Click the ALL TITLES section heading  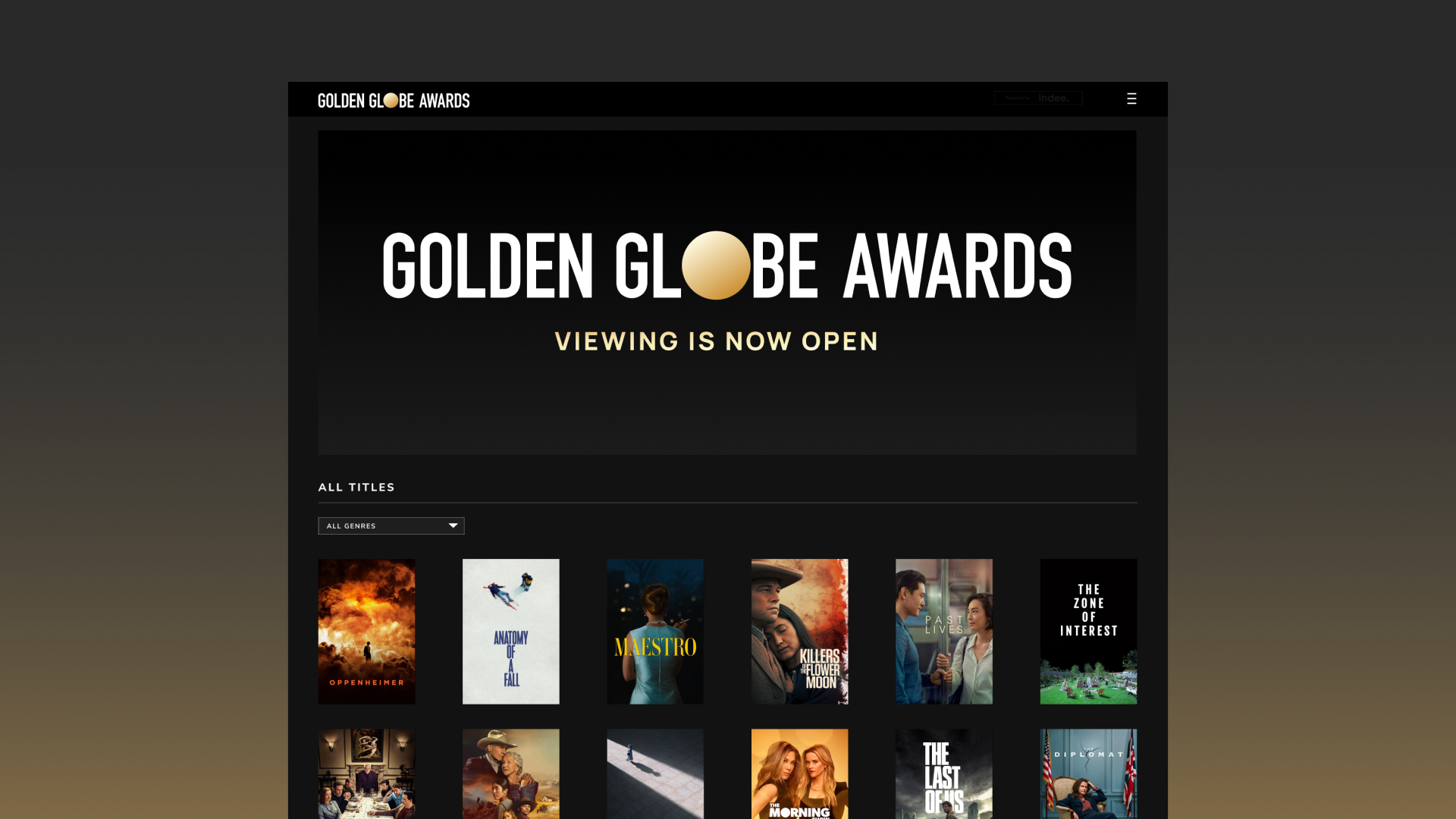(356, 487)
